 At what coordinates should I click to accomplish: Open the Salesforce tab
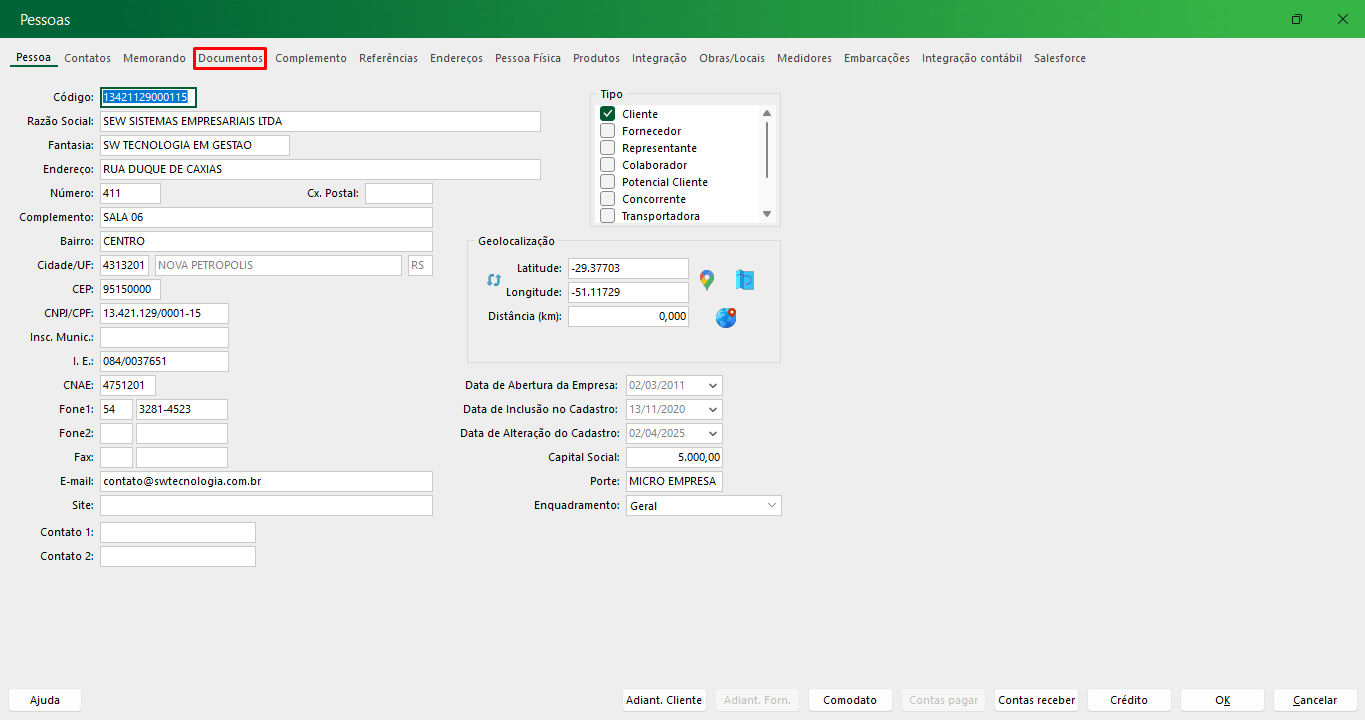click(x=1060, y=58)
